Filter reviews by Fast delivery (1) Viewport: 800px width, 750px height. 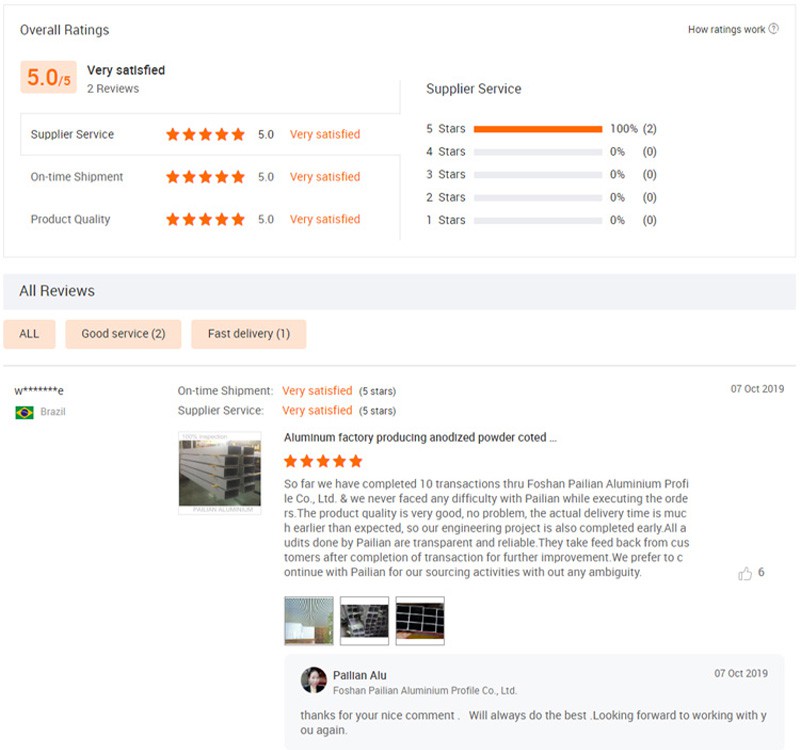248,334
